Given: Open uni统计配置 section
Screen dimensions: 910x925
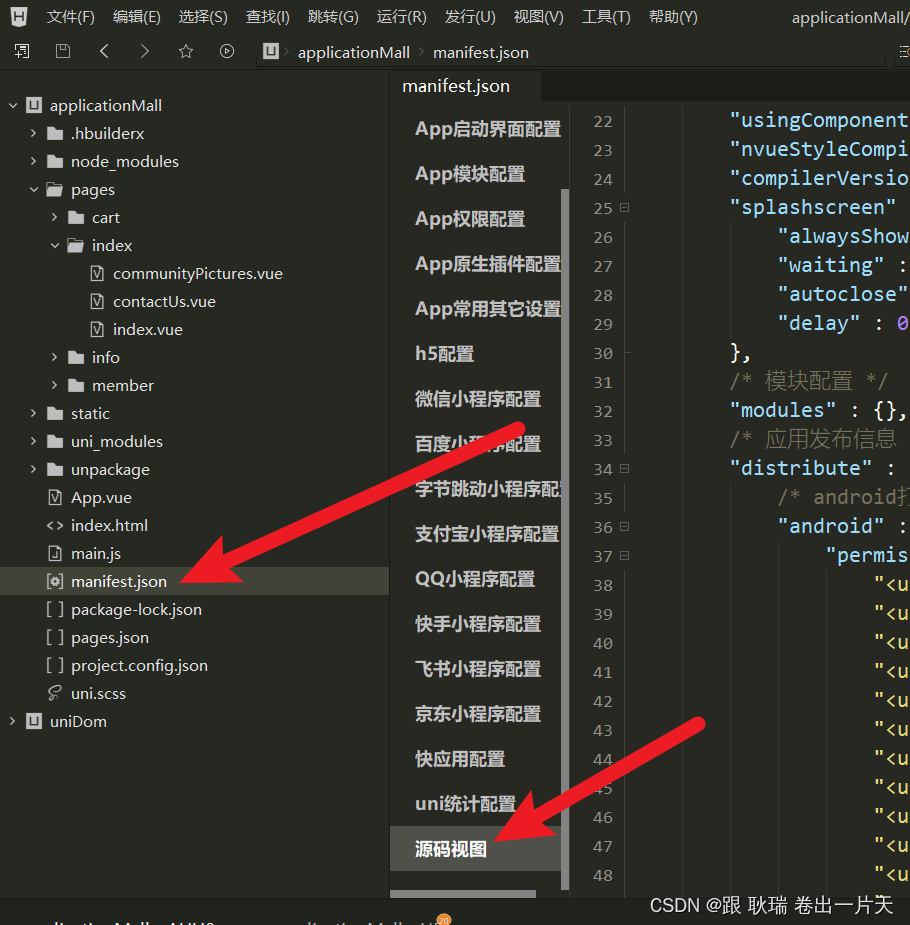Looking at the screenshot, I should point(465,803).
